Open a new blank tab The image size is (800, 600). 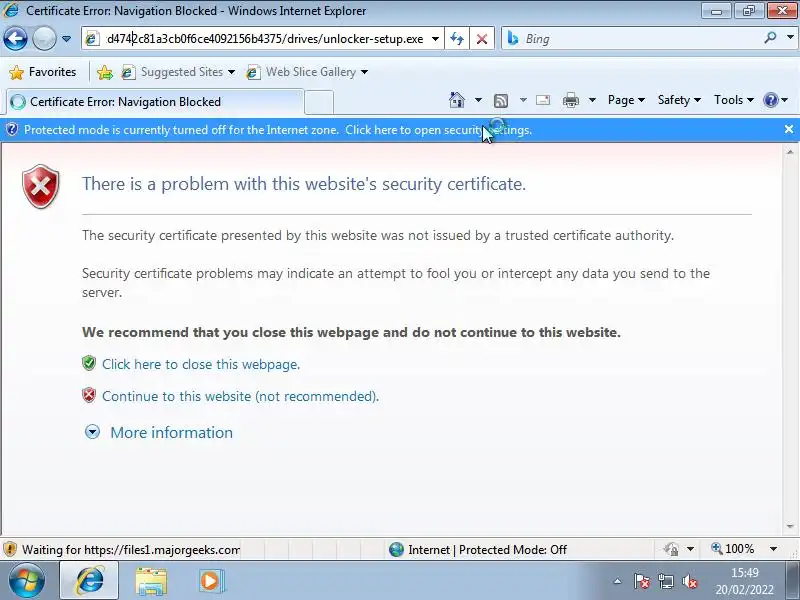pyautogui.click(x=319, y=102)
